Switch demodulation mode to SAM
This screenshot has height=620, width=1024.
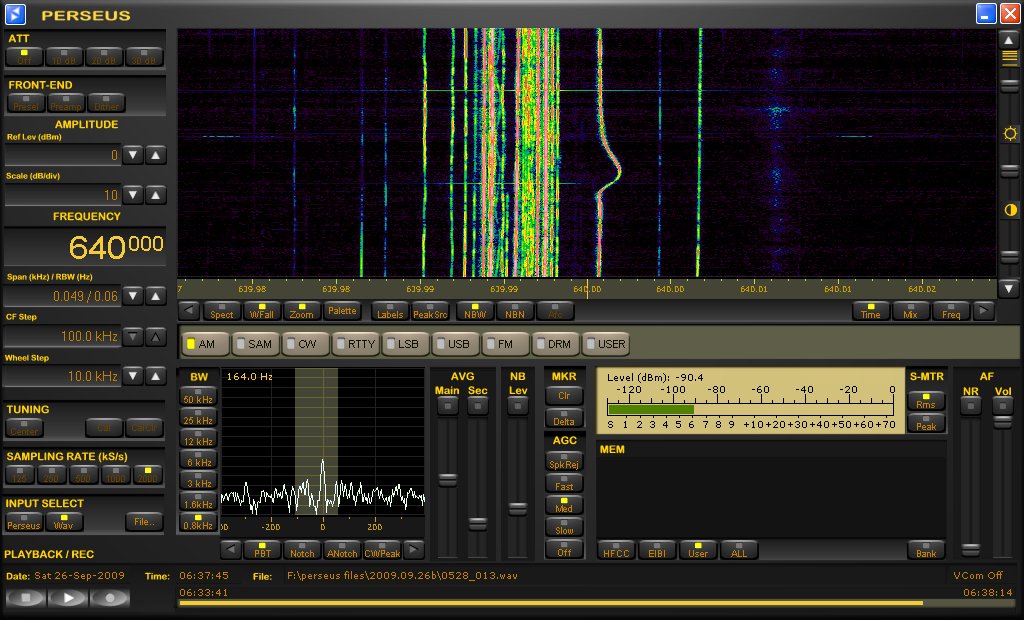[x=255, y=344]
